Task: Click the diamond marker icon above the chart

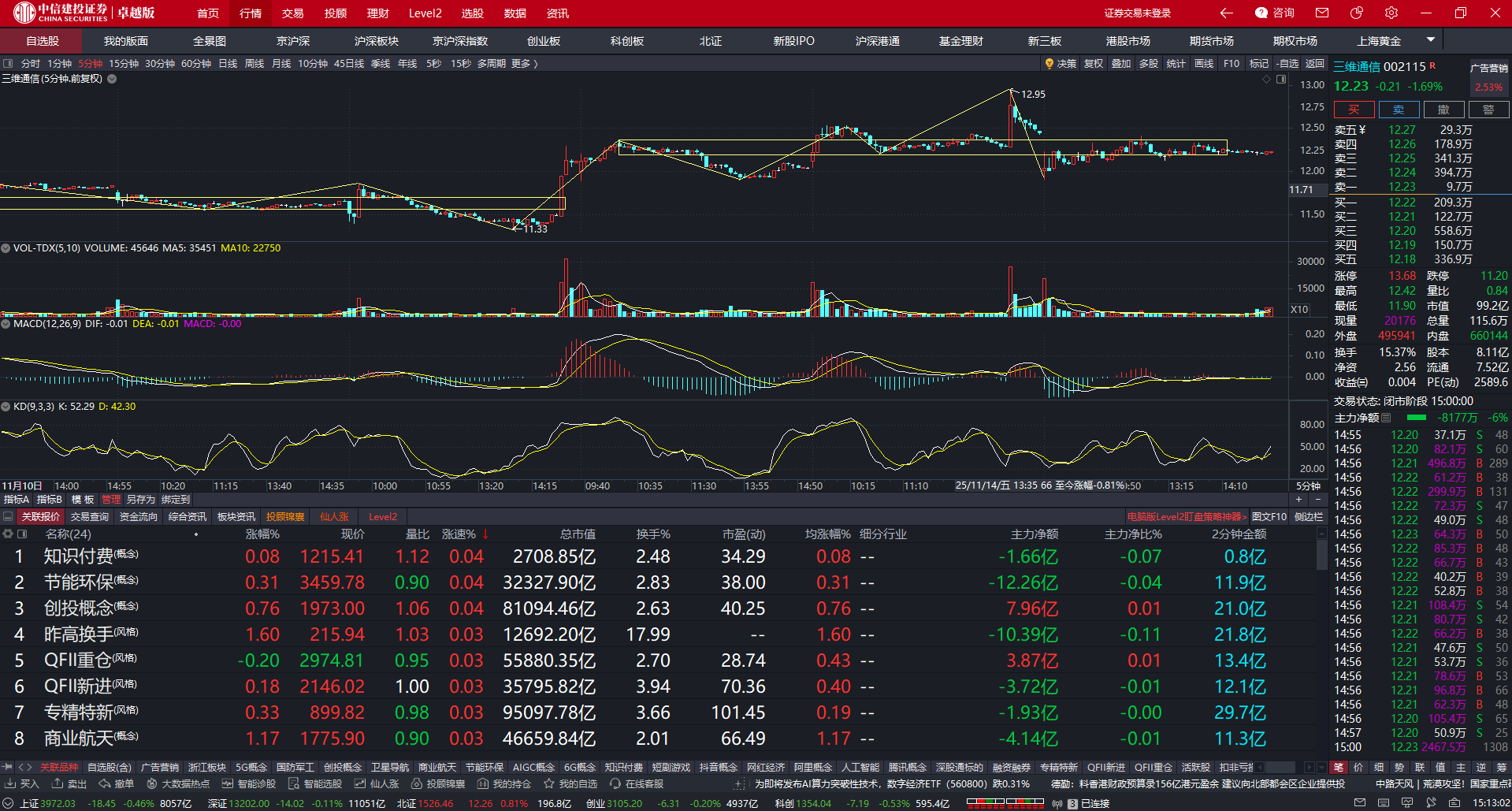Action: (1267, 79)
